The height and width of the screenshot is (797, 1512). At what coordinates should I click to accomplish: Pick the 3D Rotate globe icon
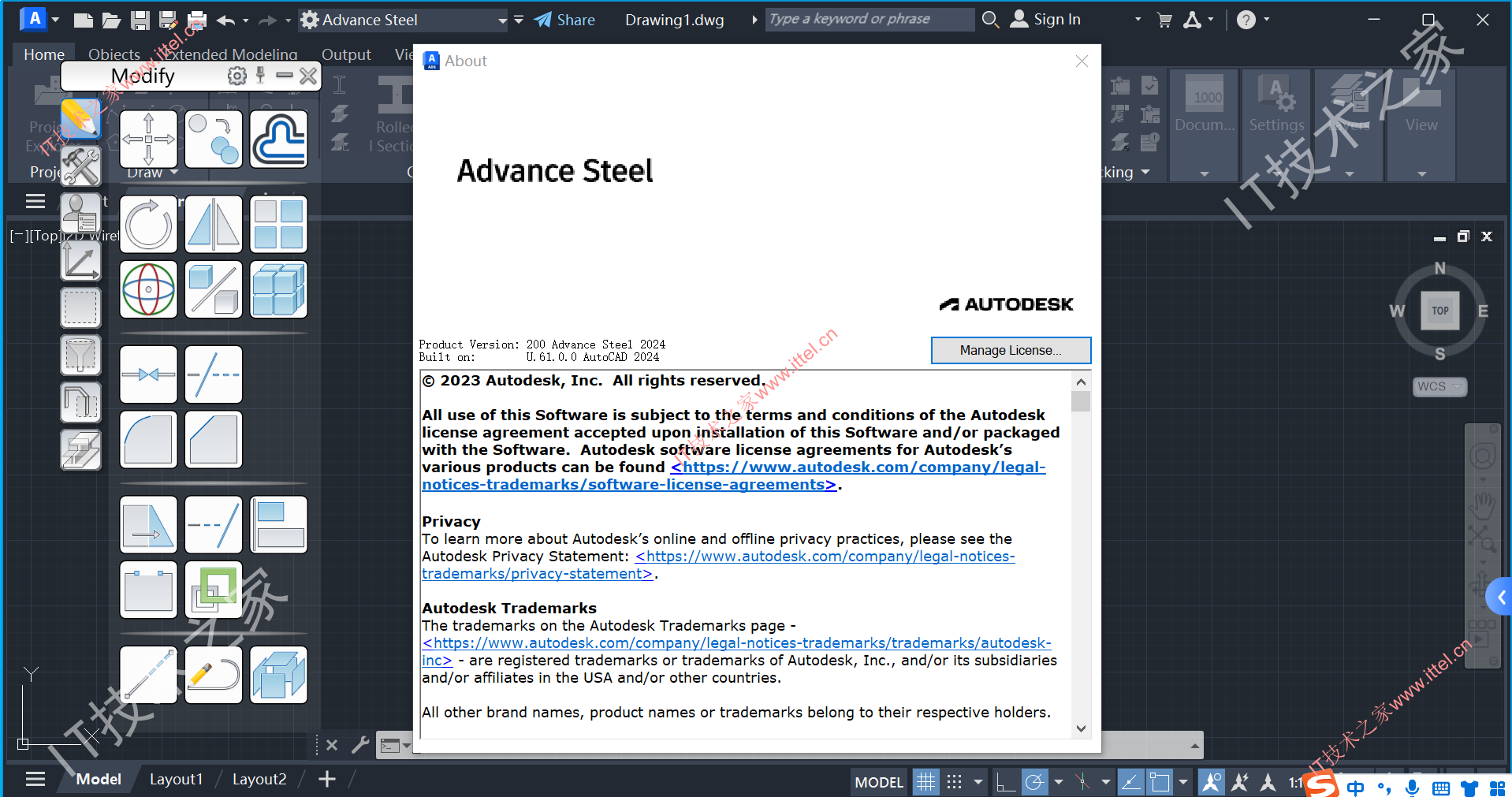click(148, 289)
